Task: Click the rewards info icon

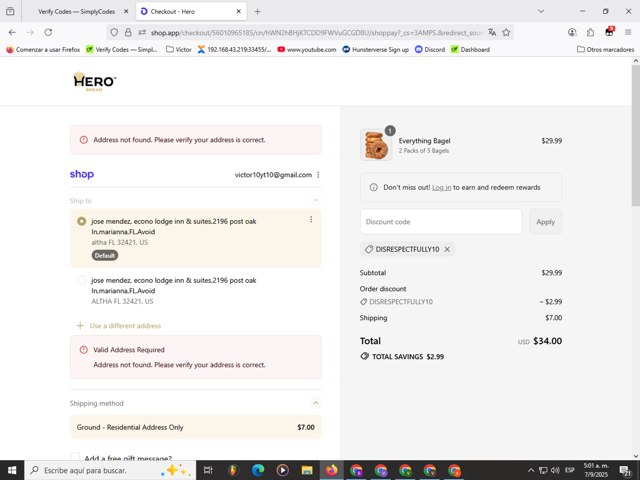Action: pyautogui.click(x=373, y=187)
